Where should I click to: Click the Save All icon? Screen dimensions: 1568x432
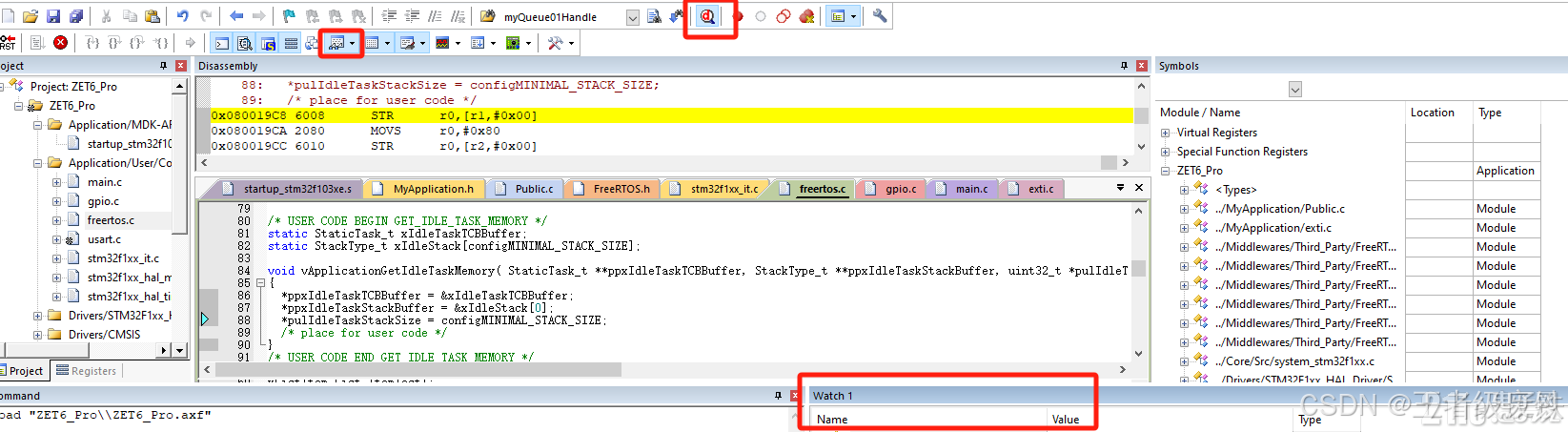point(76,16)
